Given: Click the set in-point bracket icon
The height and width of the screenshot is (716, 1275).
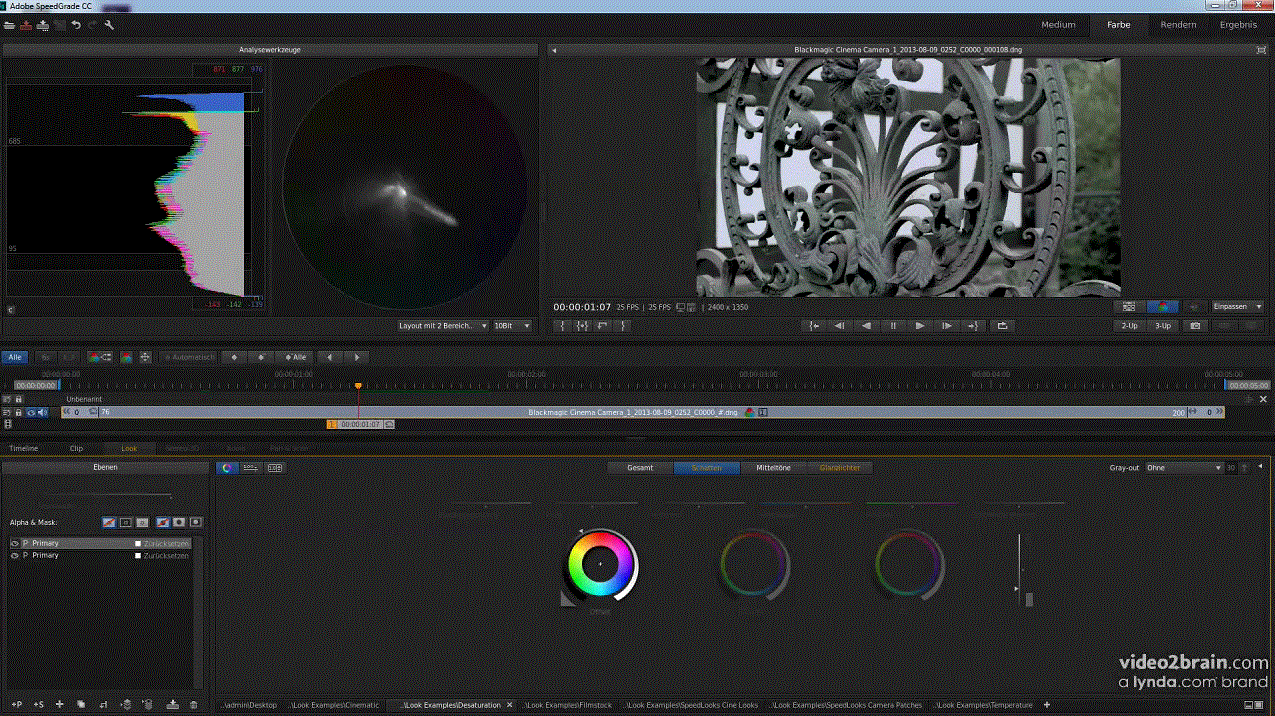Looking at the screenshot, I should [563, 326].
